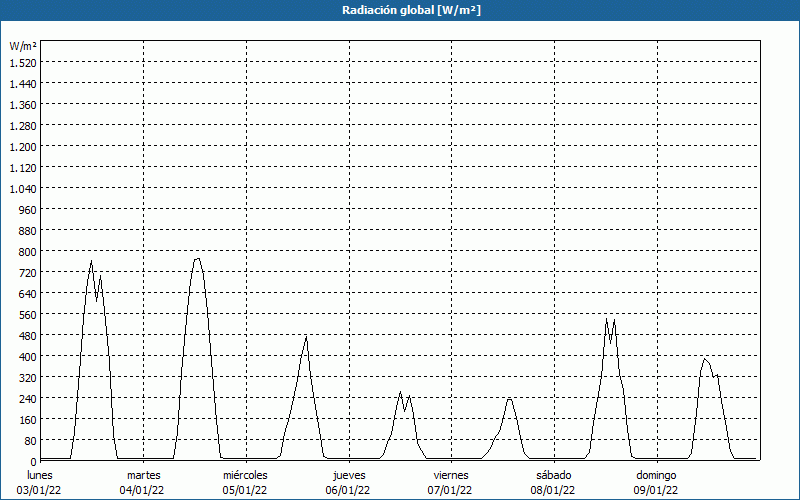Click the 'viernes' day label

451,475
